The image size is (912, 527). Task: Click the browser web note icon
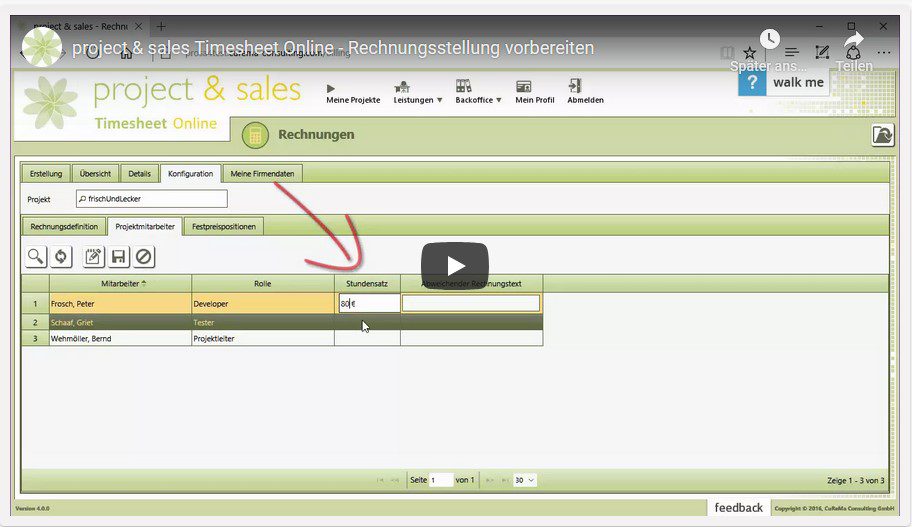pyautogui.click(x=822, y=52)
